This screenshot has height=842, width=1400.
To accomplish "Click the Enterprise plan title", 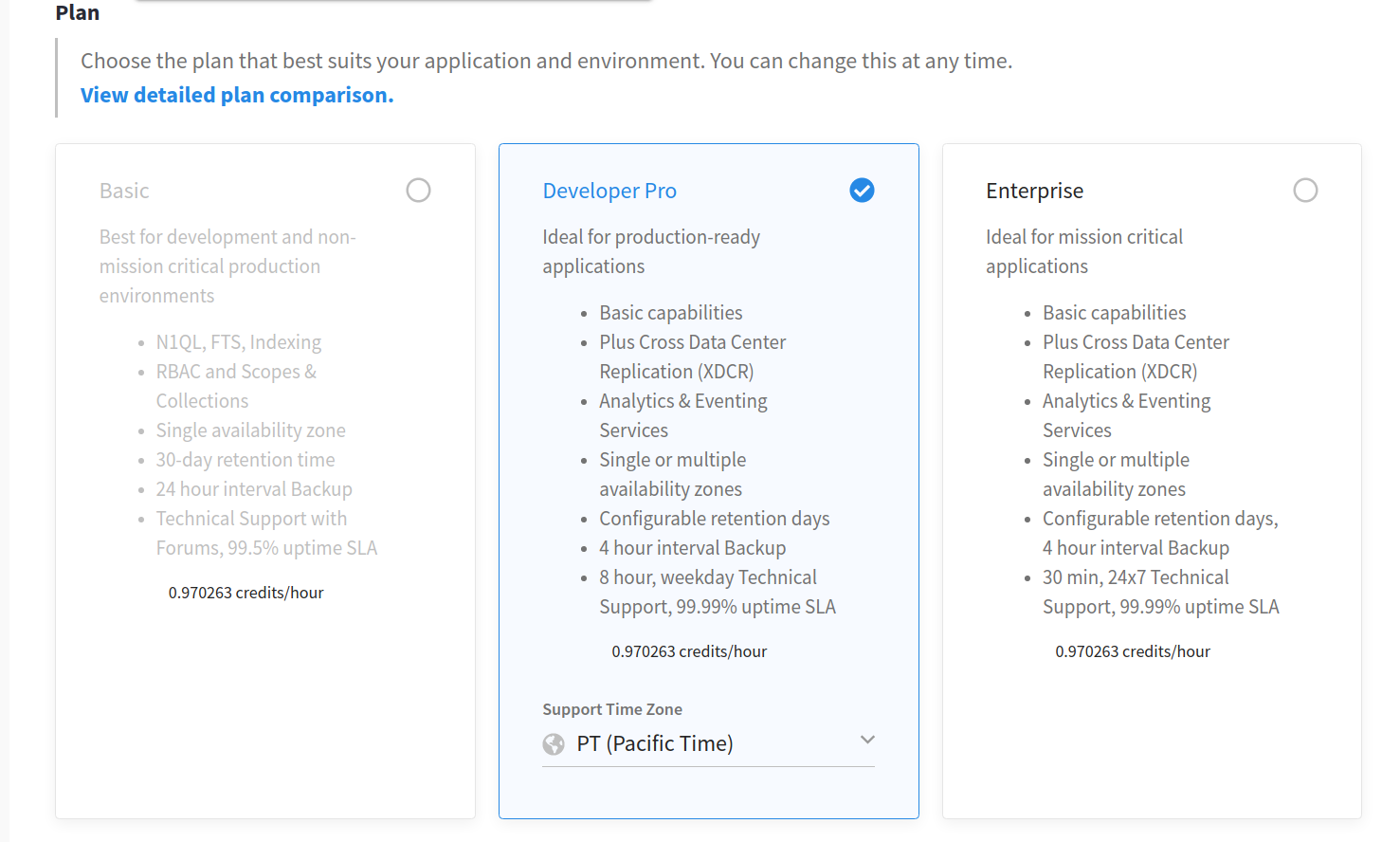I will pyautogui.click(x=1034, y=190).
